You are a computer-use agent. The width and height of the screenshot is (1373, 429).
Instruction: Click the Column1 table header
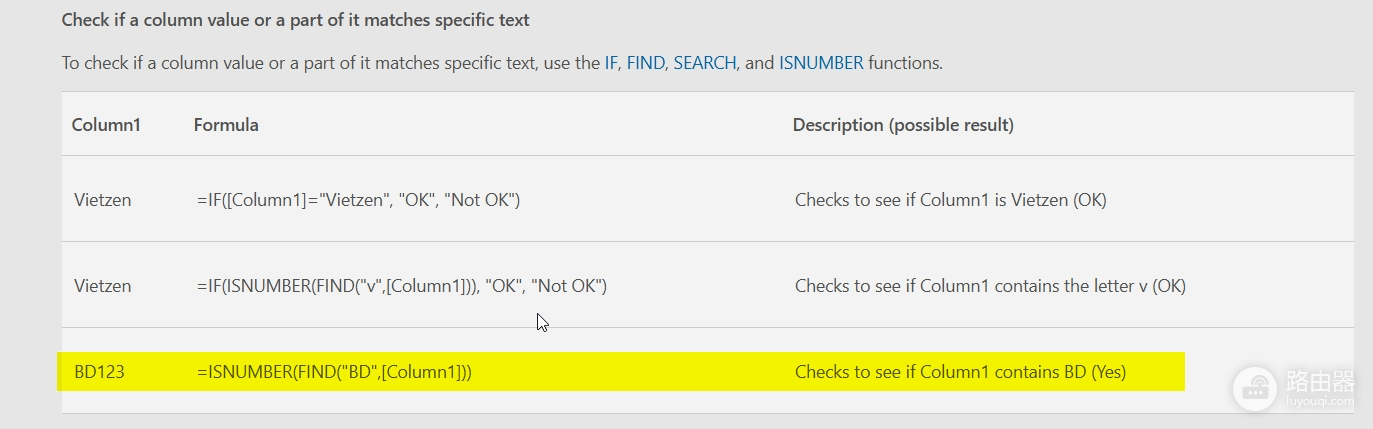click(x=106, y=125)
